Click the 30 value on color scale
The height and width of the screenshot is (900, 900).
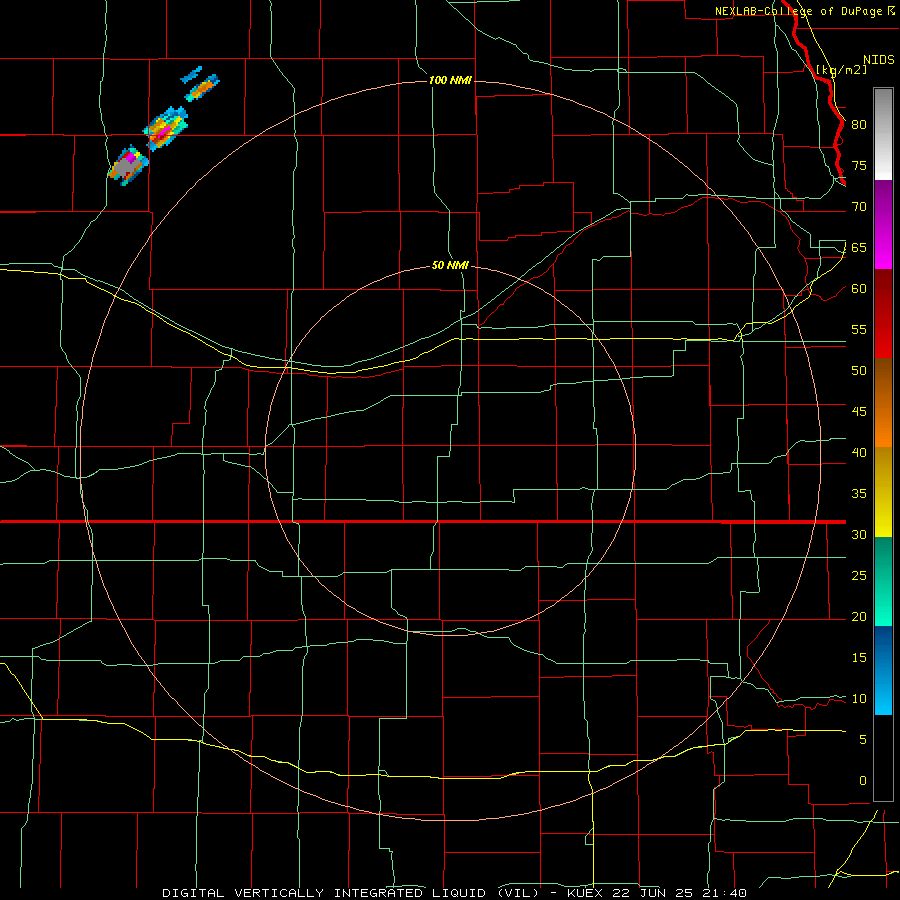[859, 534]
